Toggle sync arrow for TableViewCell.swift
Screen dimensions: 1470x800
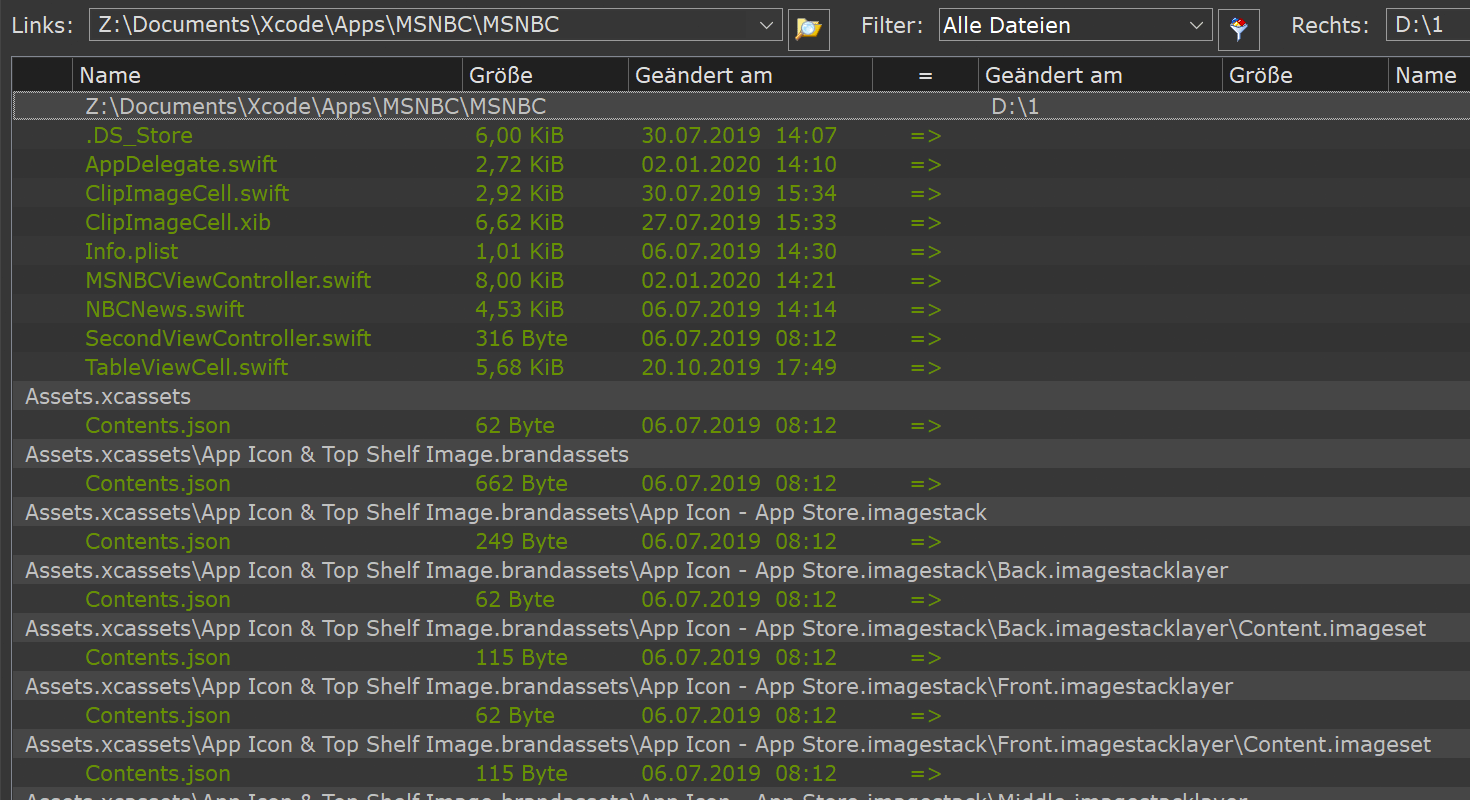(926, 367)
